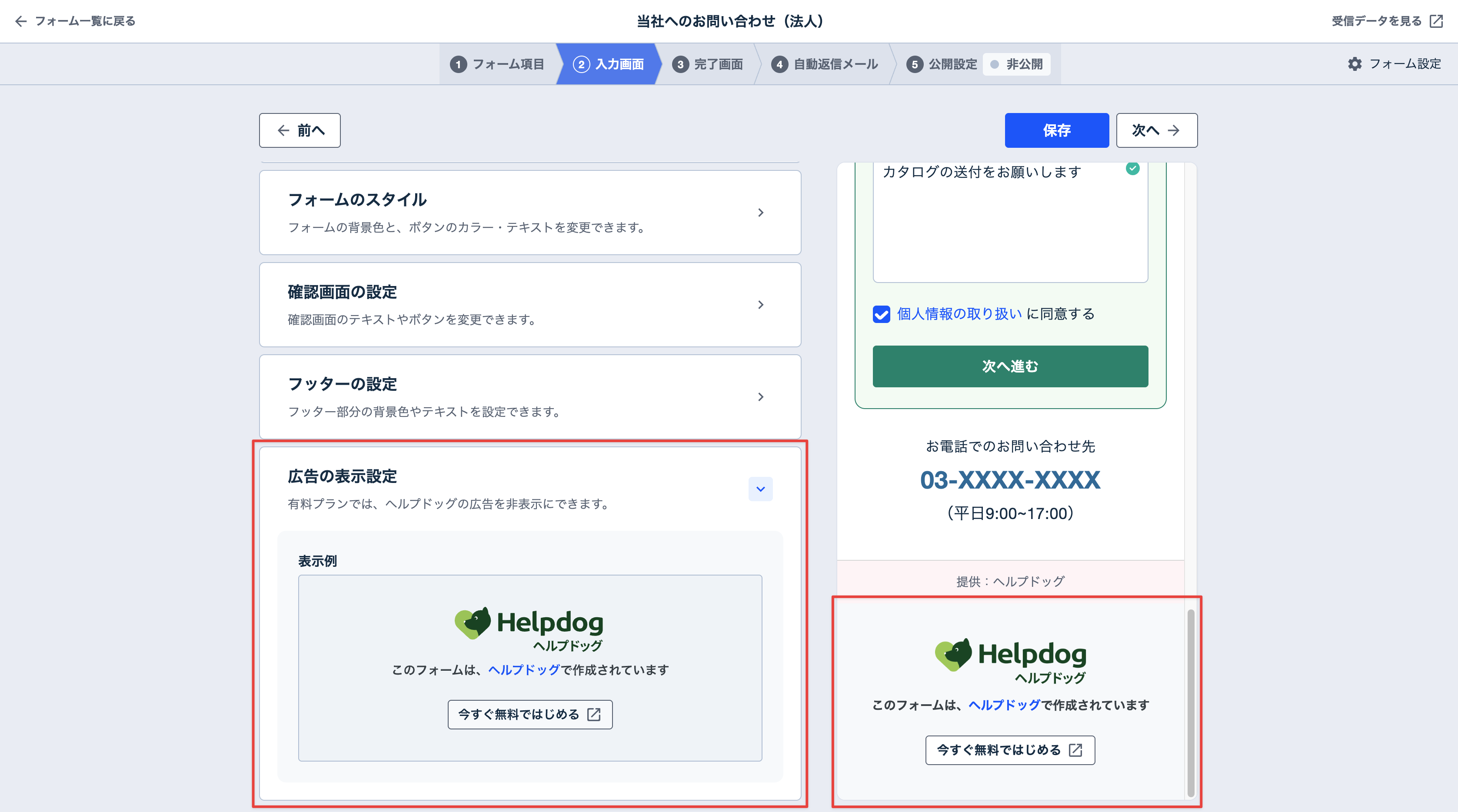Viewport: 1458px width, 812px height.
Task: Open the ヘルプドッグ link in the 表示例 box
Action: pos(523,670)
